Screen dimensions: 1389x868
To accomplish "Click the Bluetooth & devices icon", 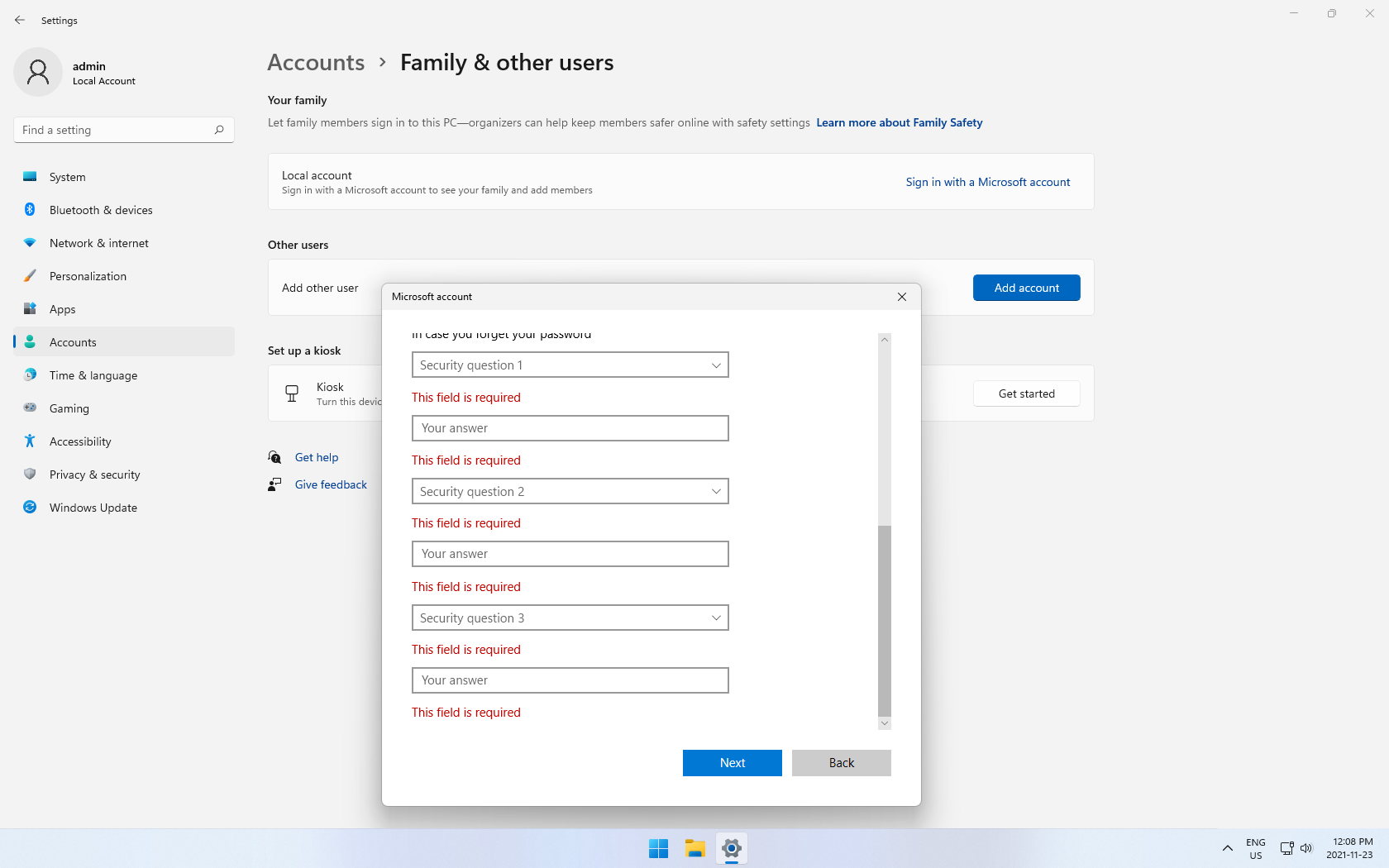I will tap(30, 210).
